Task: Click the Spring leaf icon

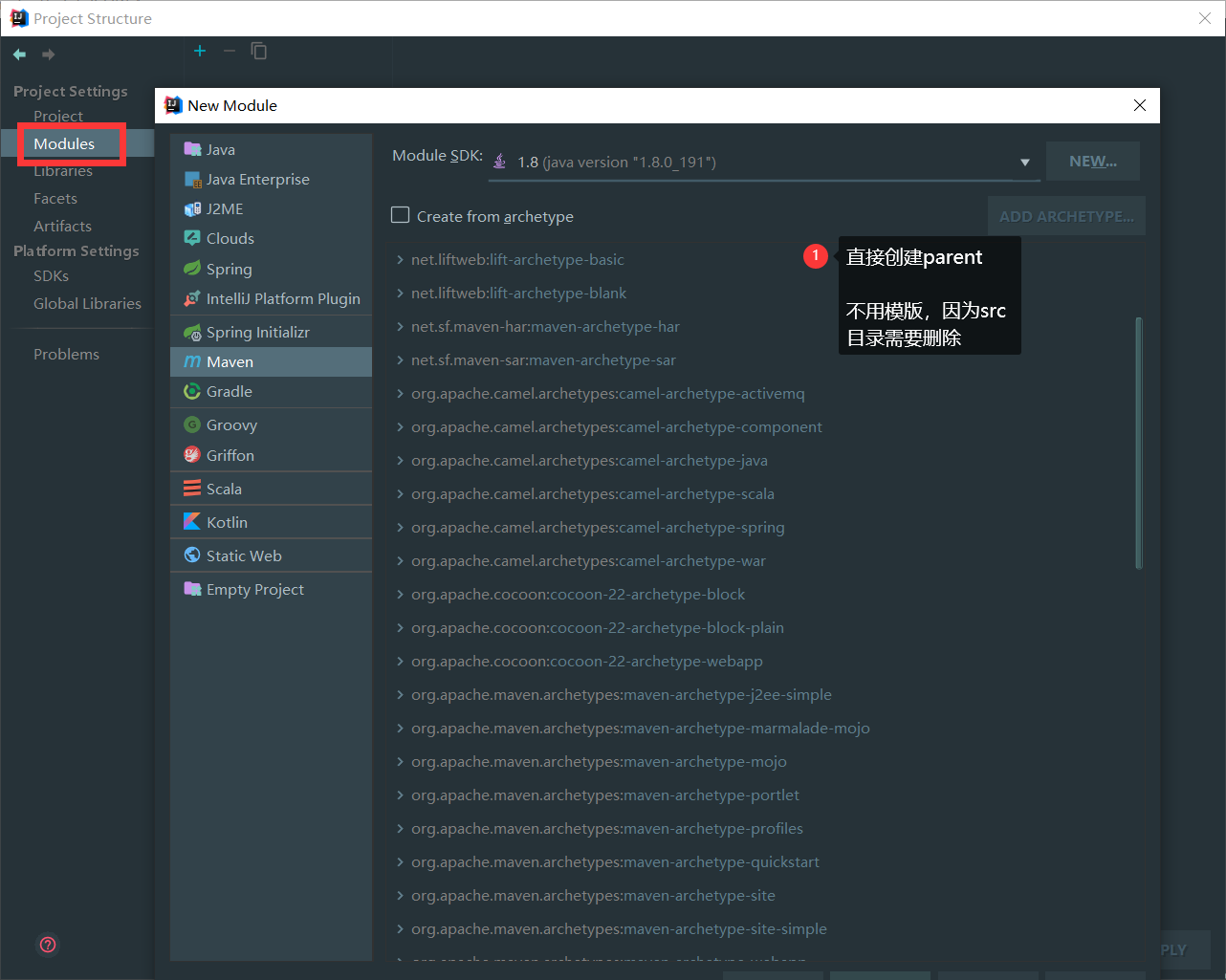Action: click(192, 269)
